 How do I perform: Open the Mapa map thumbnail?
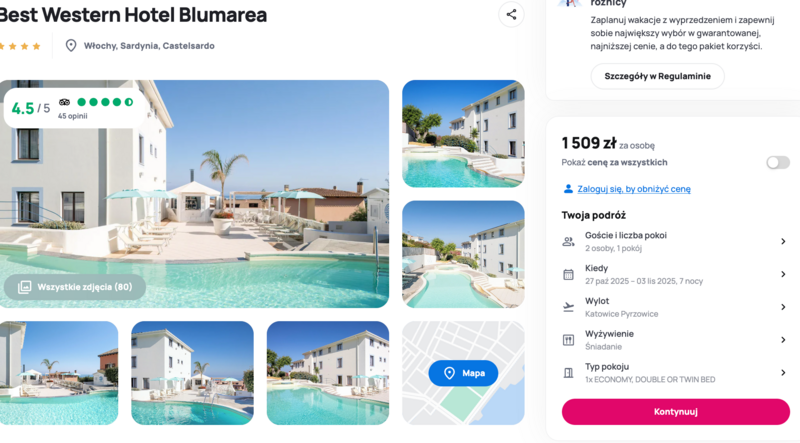click(463, 373)
